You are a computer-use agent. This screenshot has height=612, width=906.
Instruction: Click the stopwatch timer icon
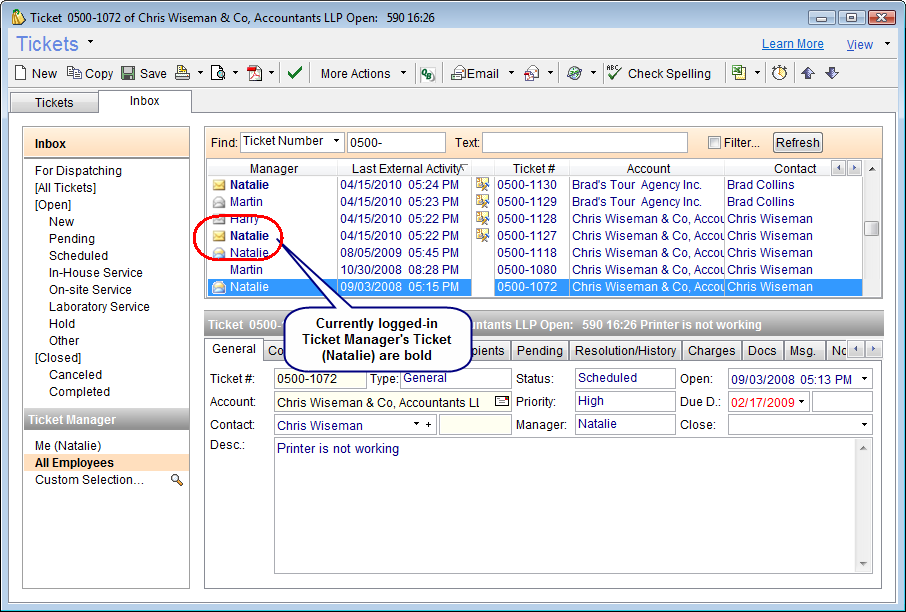(779, 73)
